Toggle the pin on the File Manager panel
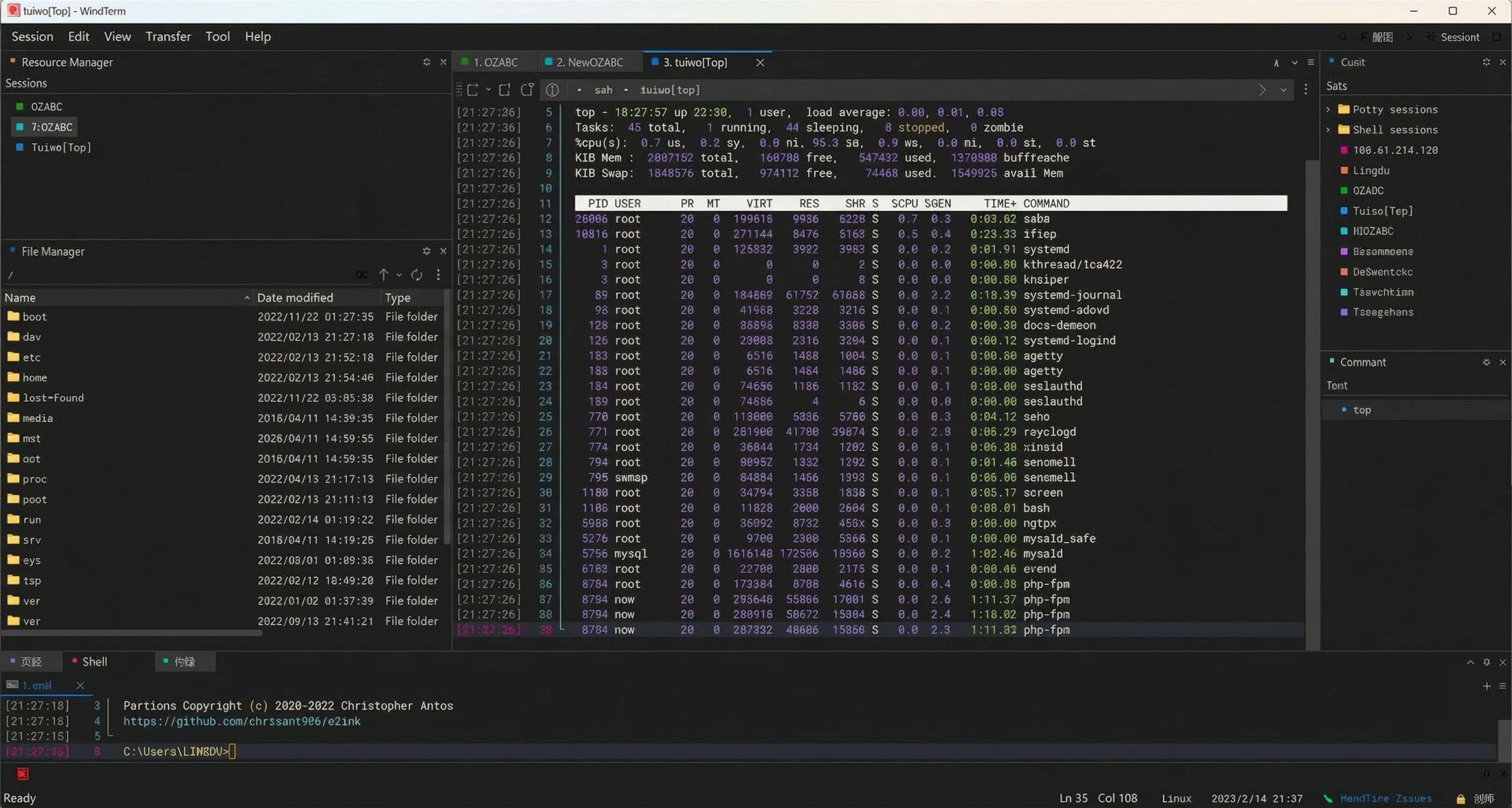1512x808 pixels. tap(427, 251)
